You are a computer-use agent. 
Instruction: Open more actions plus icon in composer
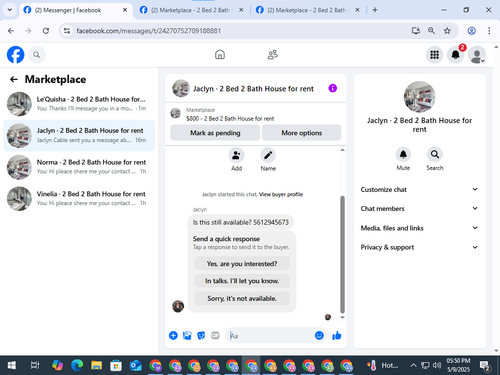(173, 336)
